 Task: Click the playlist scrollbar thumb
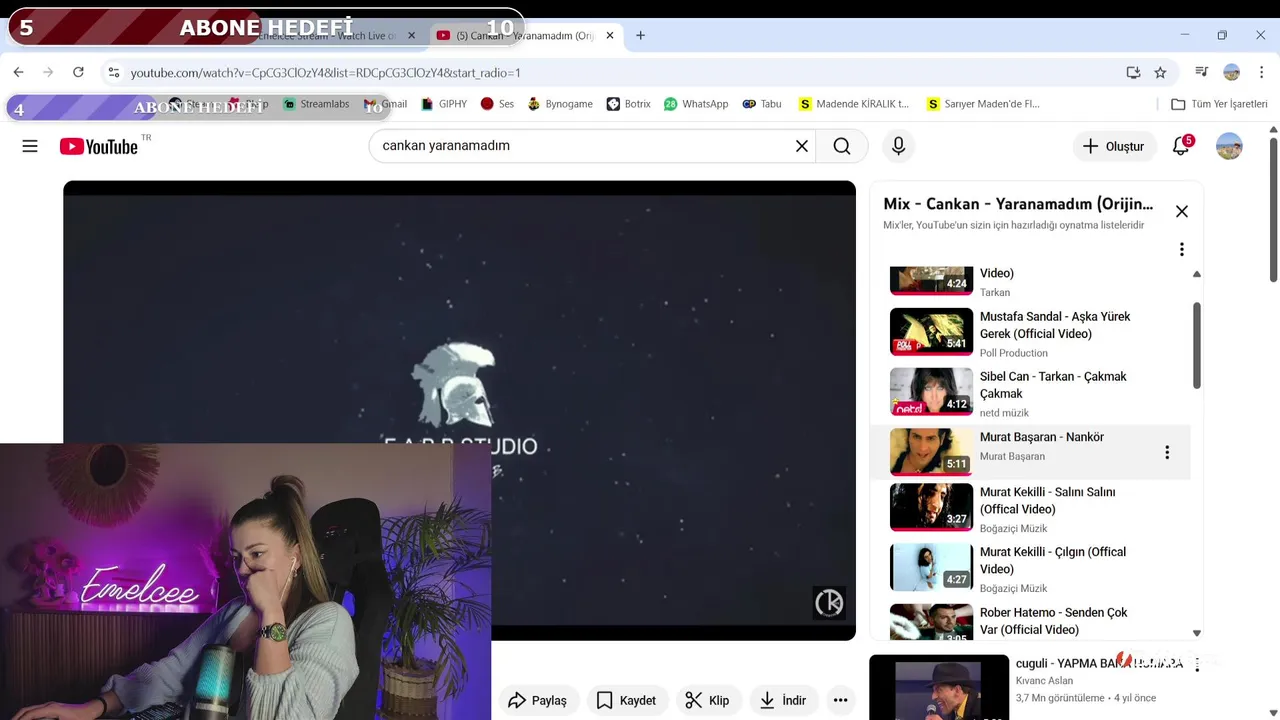[1196, 345]
